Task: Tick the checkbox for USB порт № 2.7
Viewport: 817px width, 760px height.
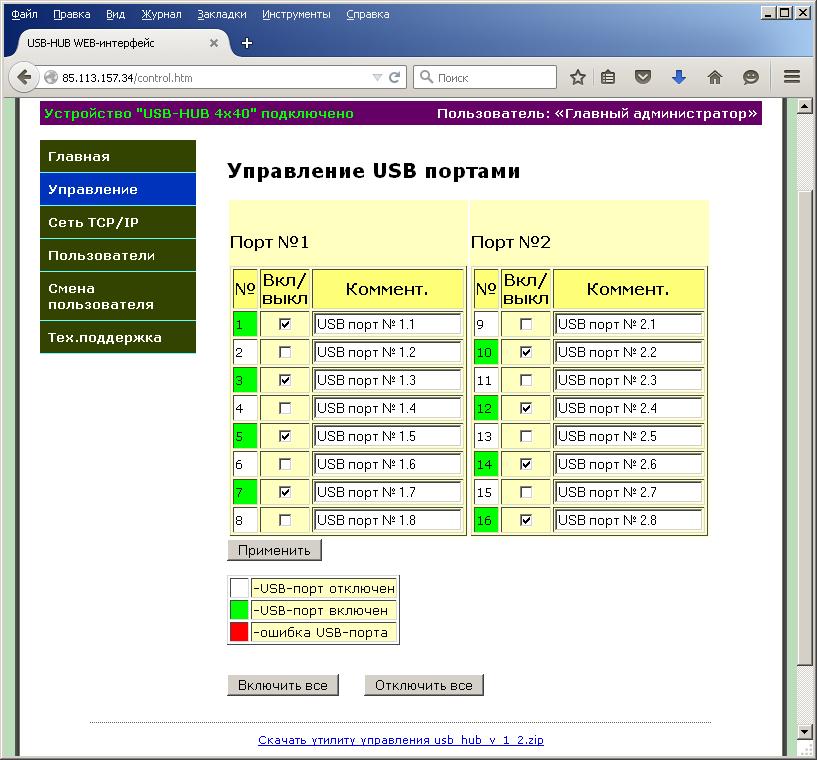Action: (x=526, y=492)
